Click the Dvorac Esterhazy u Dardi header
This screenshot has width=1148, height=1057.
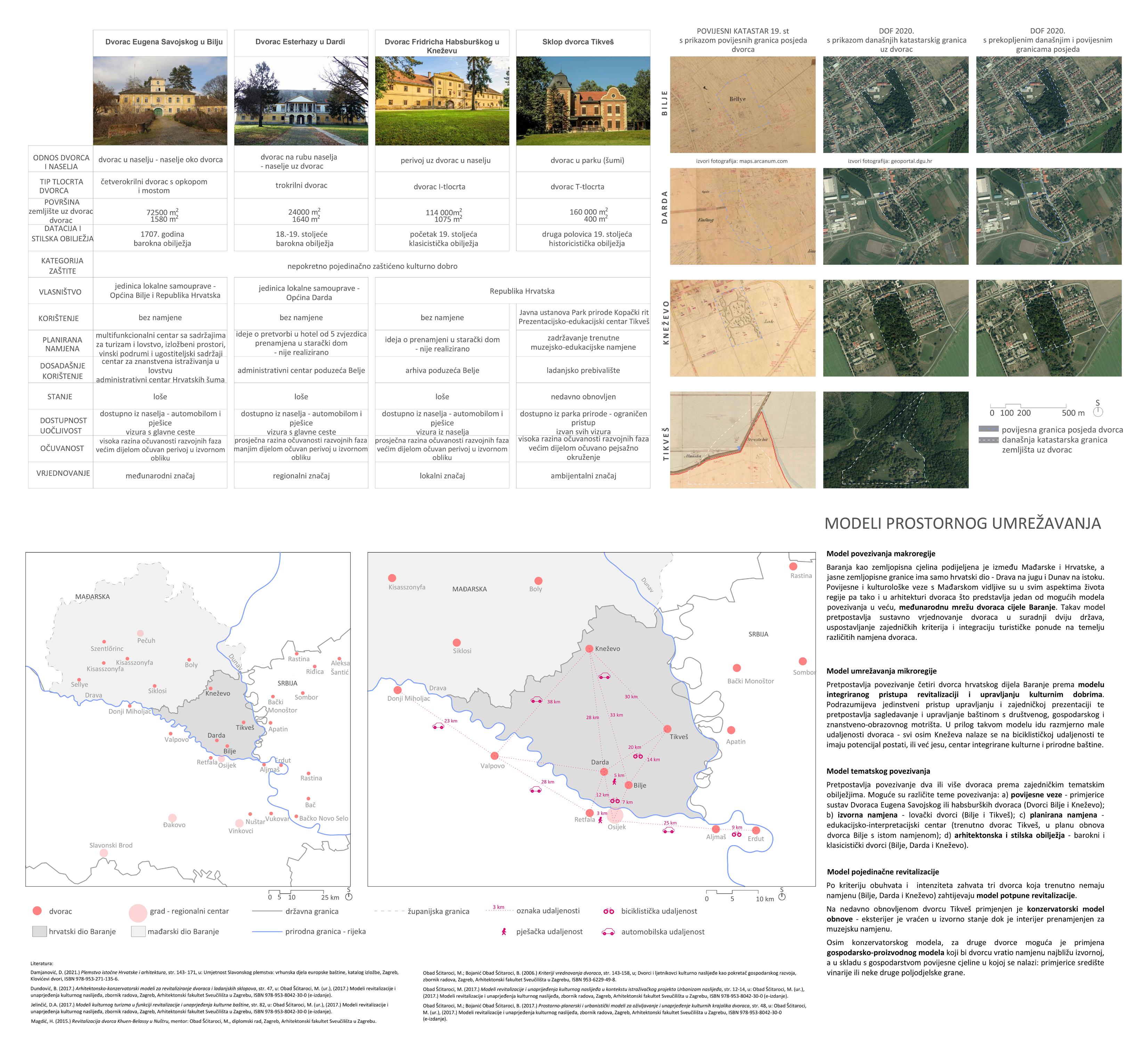pyautogui.click(x=300, y=42)
